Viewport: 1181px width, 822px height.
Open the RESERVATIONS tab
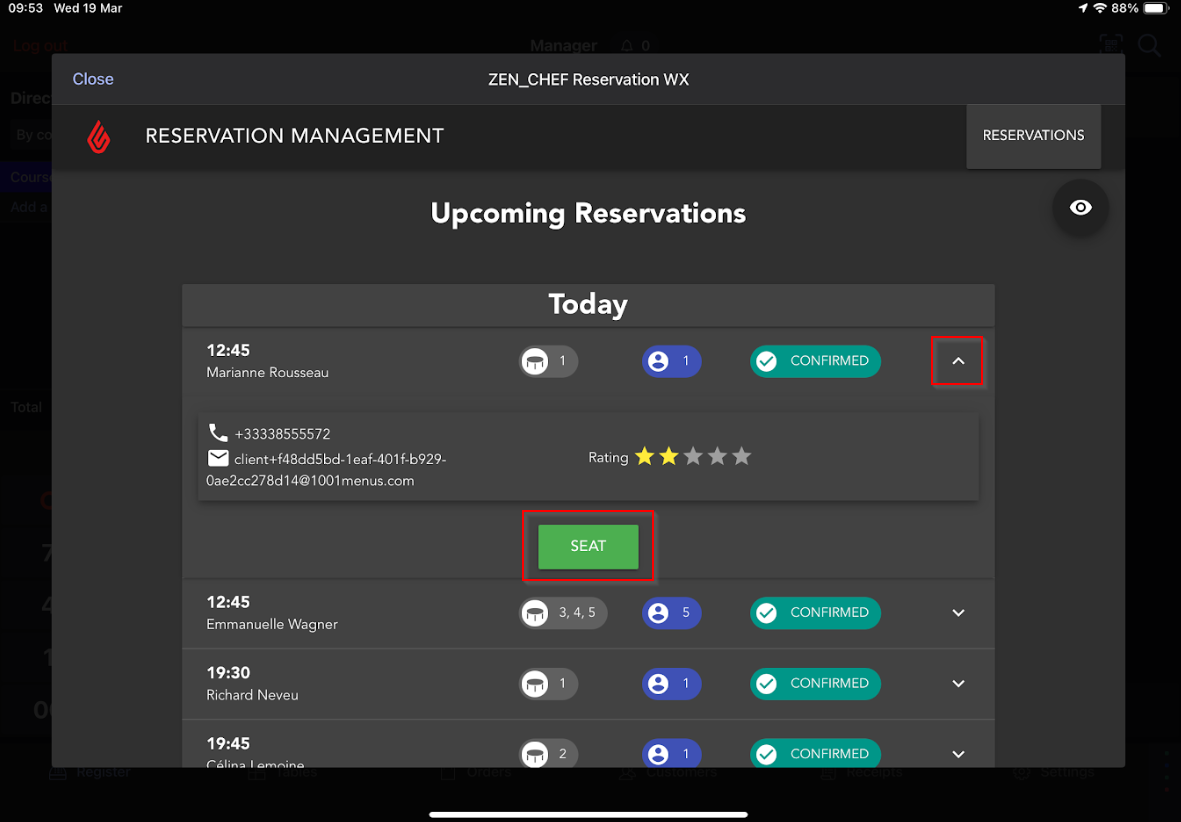[1033, 136]
